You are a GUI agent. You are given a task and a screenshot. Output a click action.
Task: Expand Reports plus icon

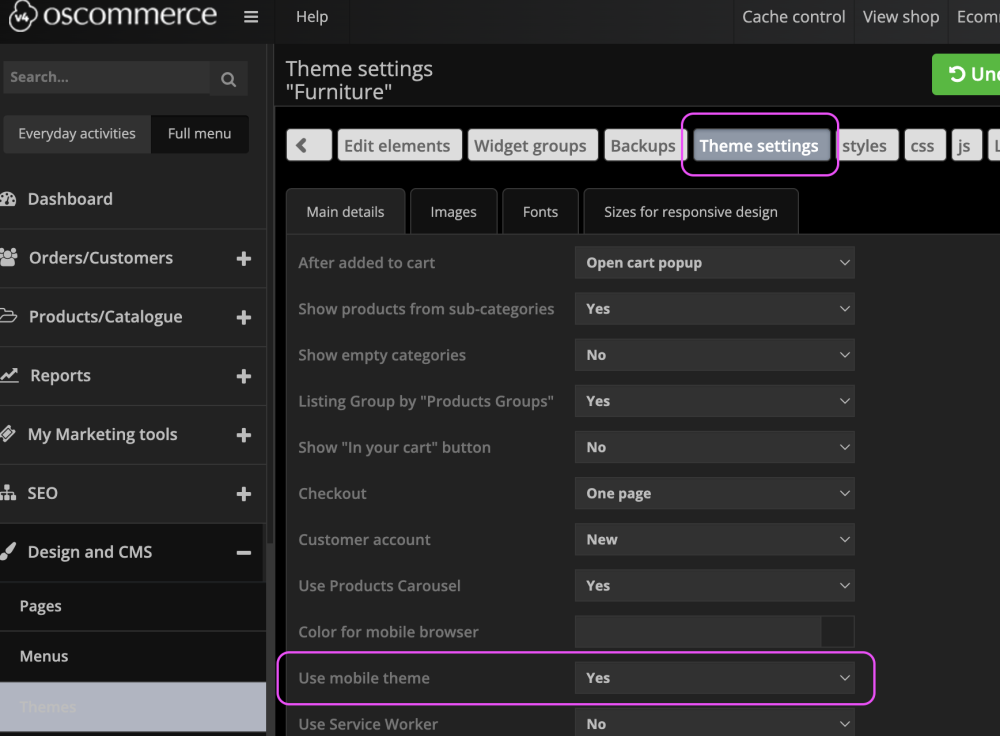tap(243, 377)
